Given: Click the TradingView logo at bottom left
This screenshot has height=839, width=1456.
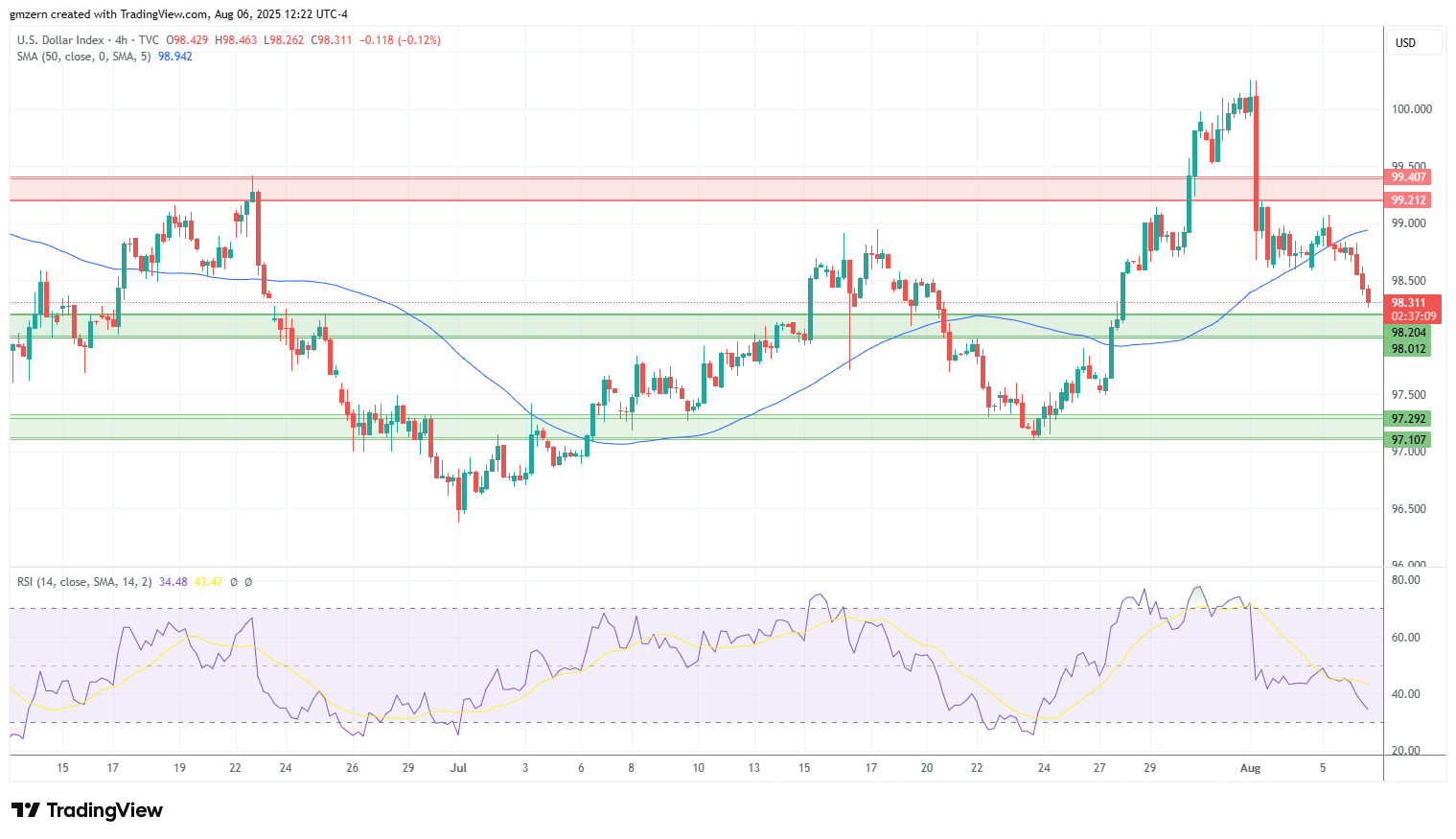Looking at the screenshot, I should point(87,810).
